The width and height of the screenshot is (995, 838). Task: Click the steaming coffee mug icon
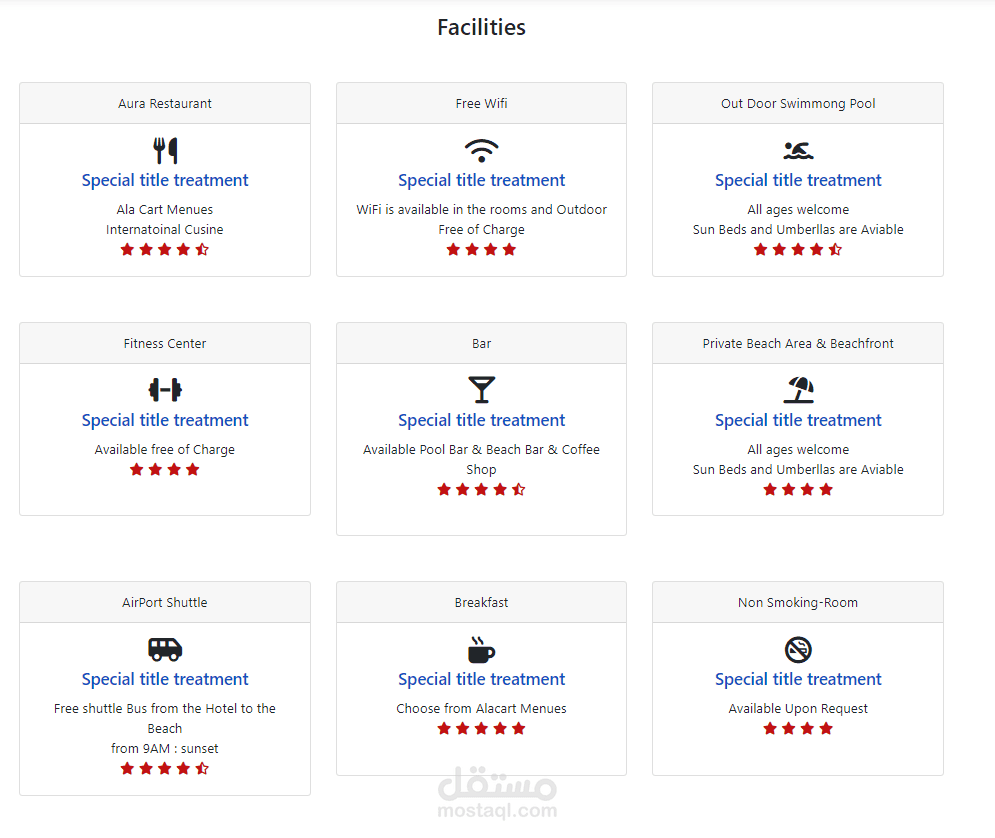click(x=481, y=649)
